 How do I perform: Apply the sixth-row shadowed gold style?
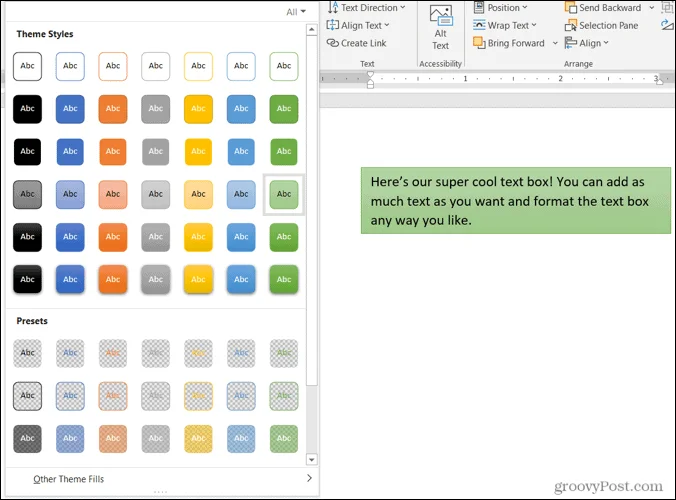tap(198, 279)
